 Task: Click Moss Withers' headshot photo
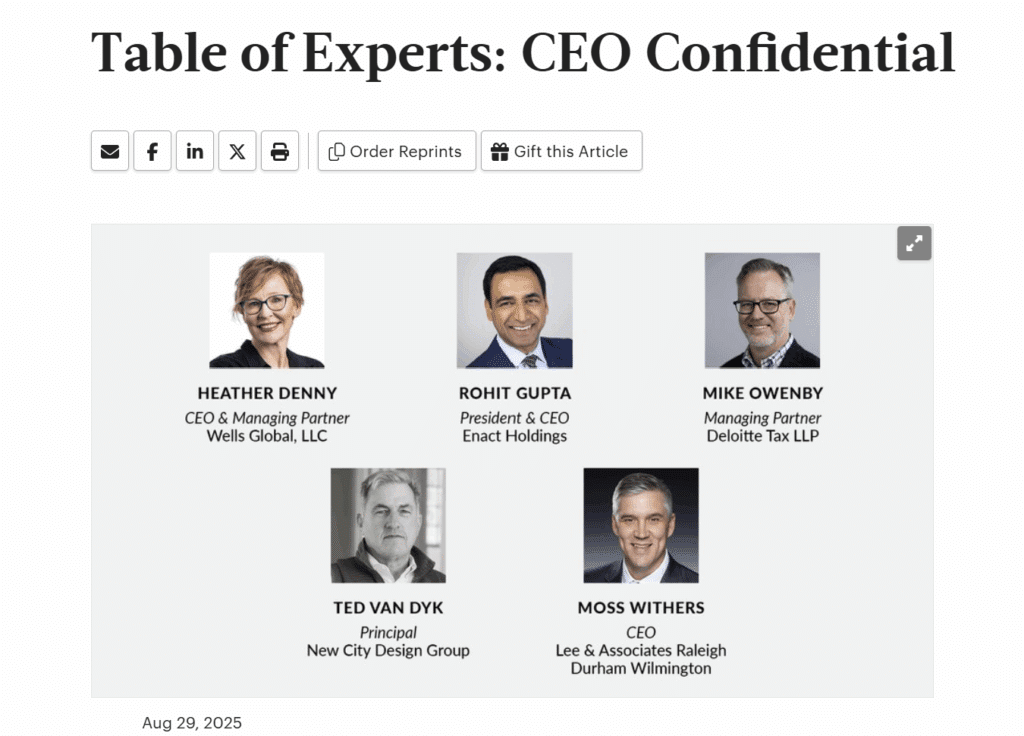coord(641,525)
